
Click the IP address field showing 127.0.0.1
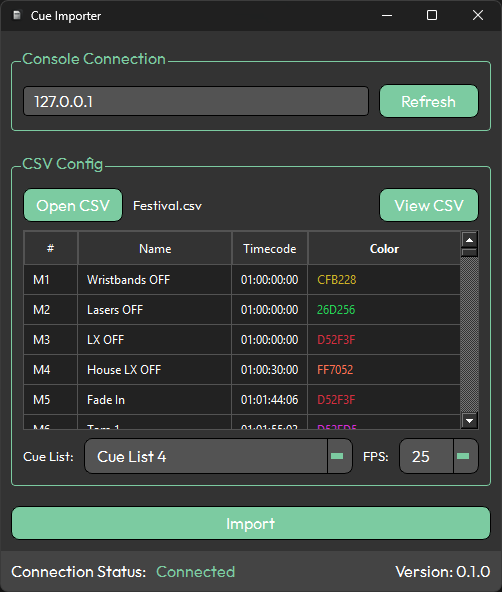pyautogui.click(x=196, y=101)
